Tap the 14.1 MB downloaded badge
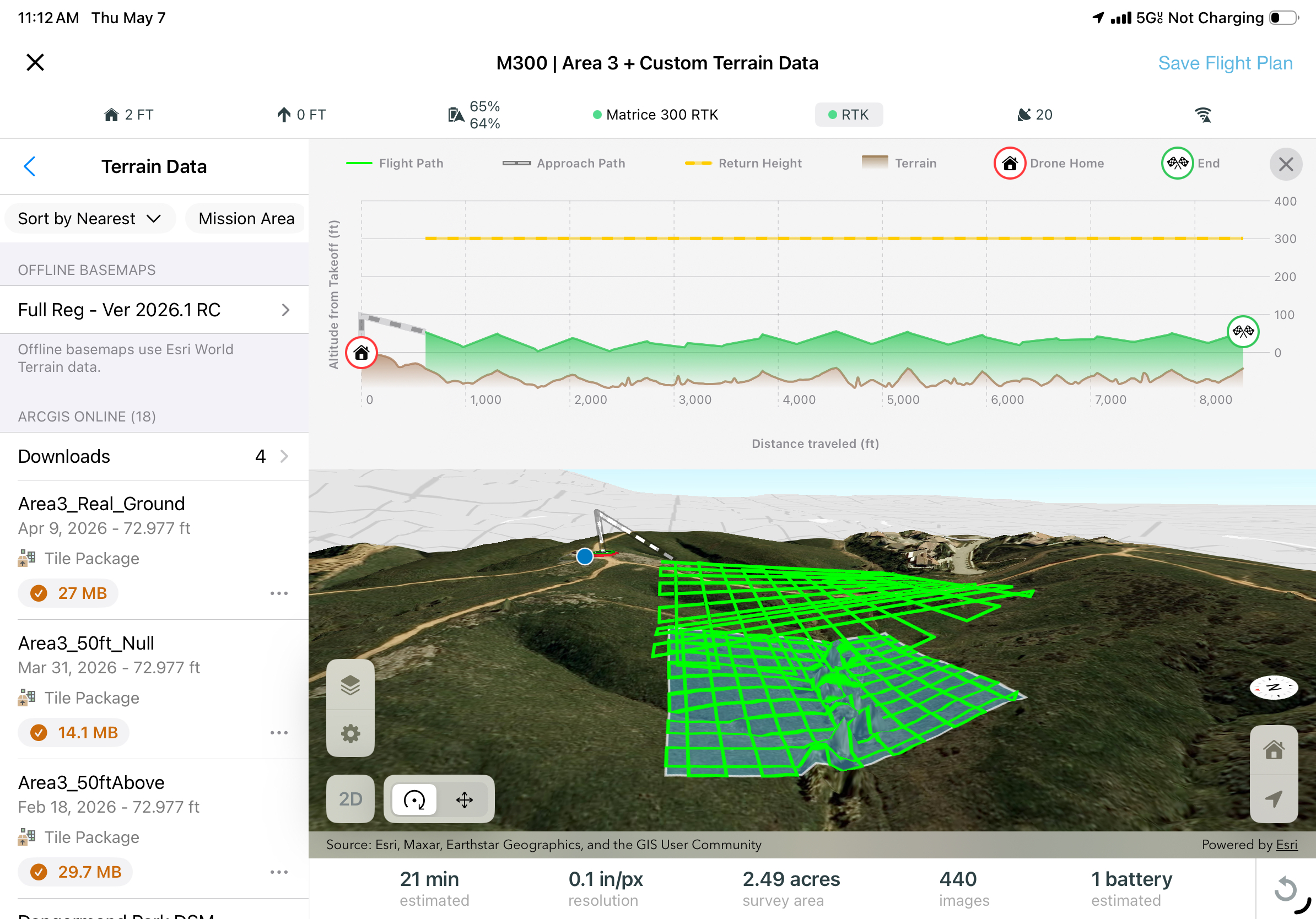The height and width of the screenshot is (919, 1316). click(73, 732)
